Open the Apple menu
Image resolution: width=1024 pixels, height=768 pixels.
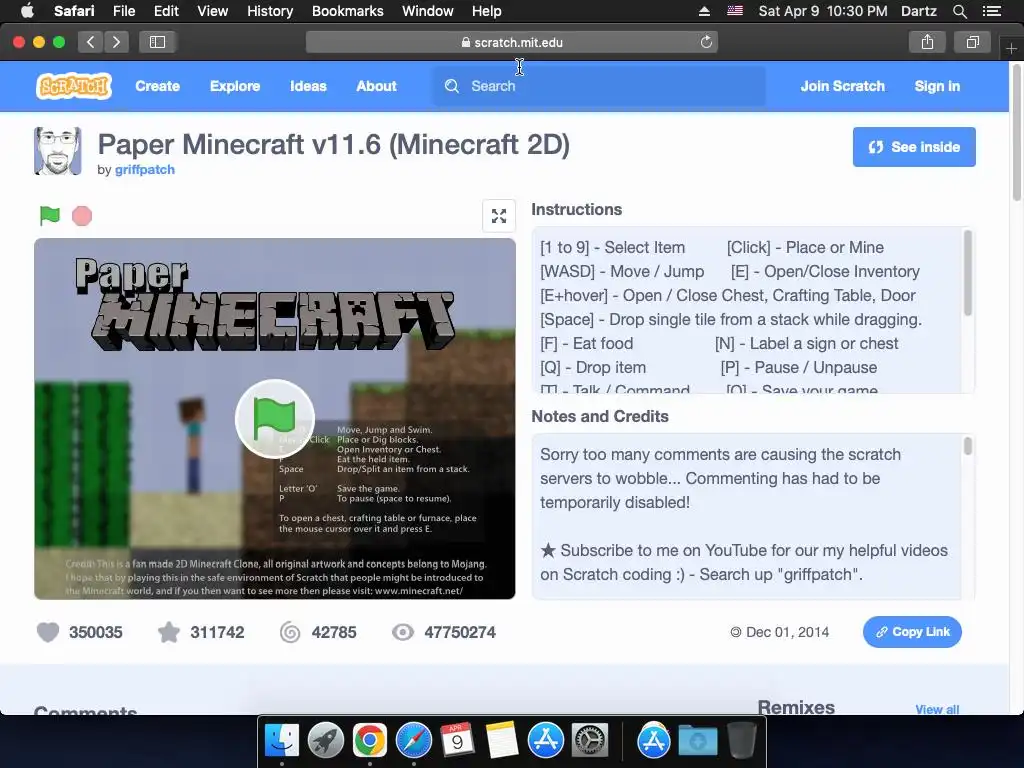[x=27, y=11]
